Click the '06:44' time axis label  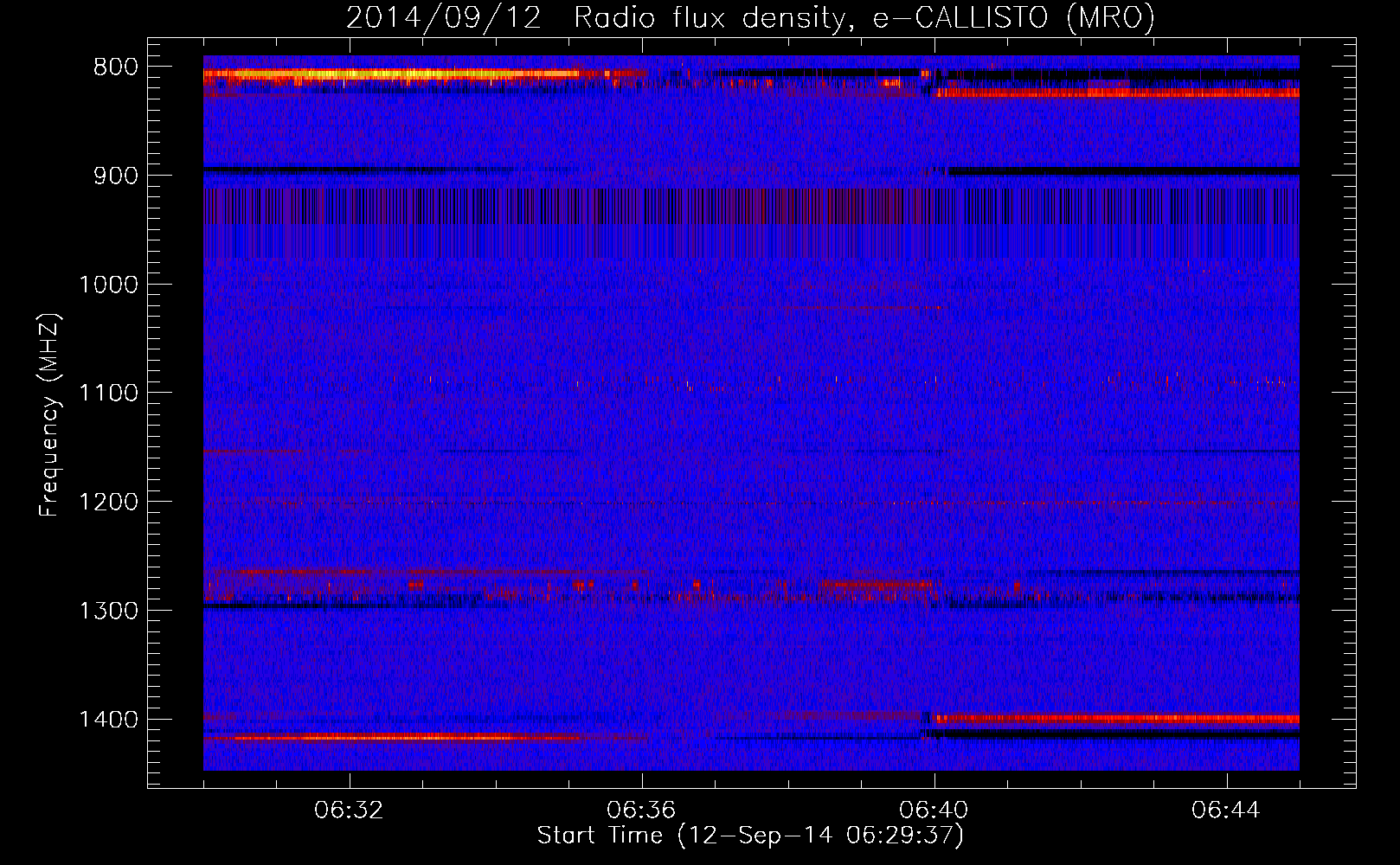tap(1227, 811)
